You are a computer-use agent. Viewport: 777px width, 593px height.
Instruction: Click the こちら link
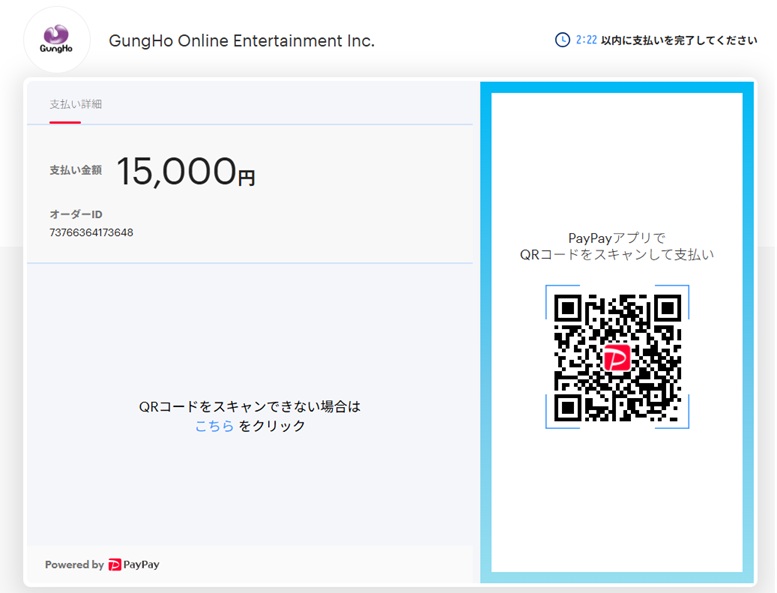coord(214,426)
